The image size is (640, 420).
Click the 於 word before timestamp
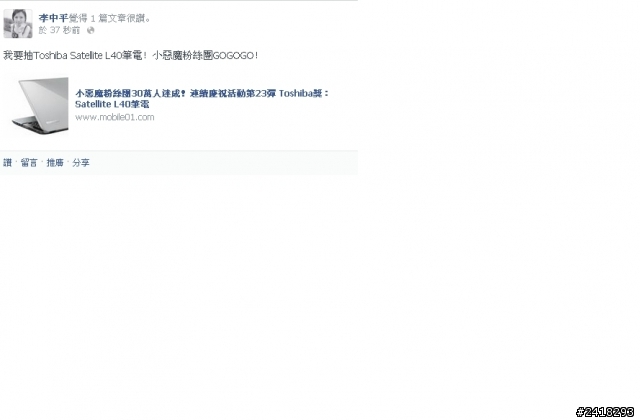coord(43,30)
